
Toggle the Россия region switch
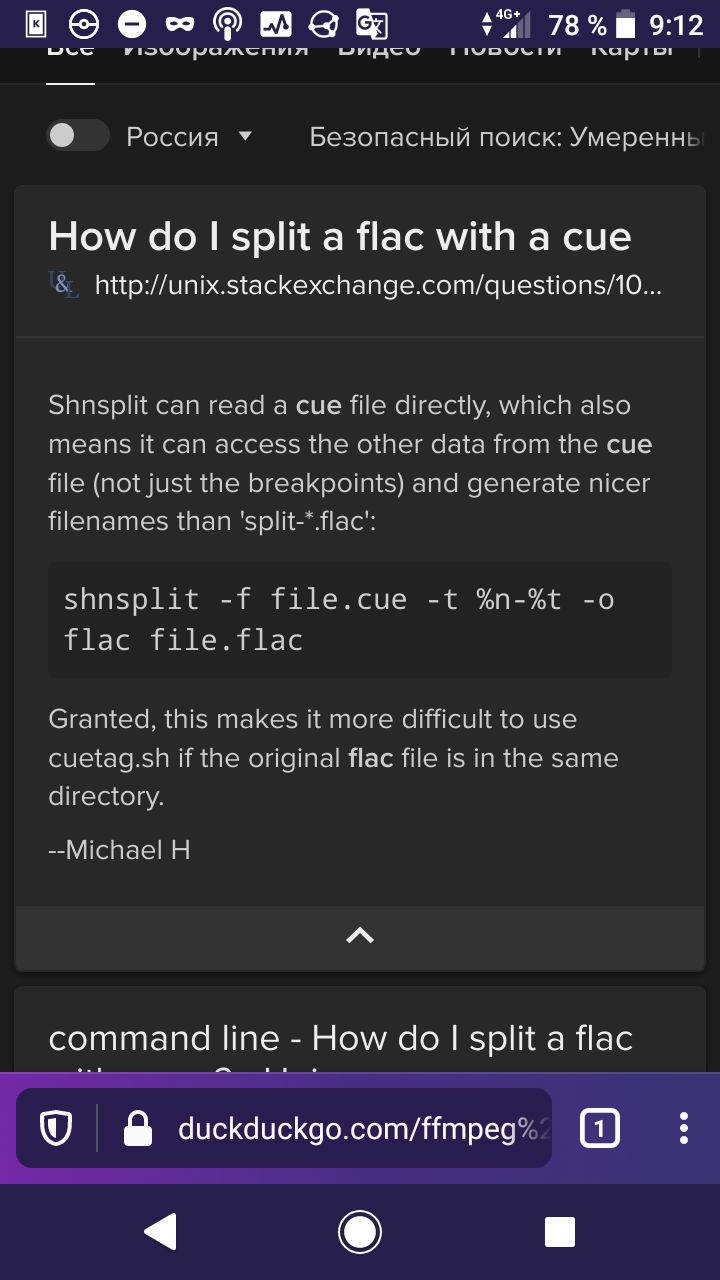pos(78,136)
